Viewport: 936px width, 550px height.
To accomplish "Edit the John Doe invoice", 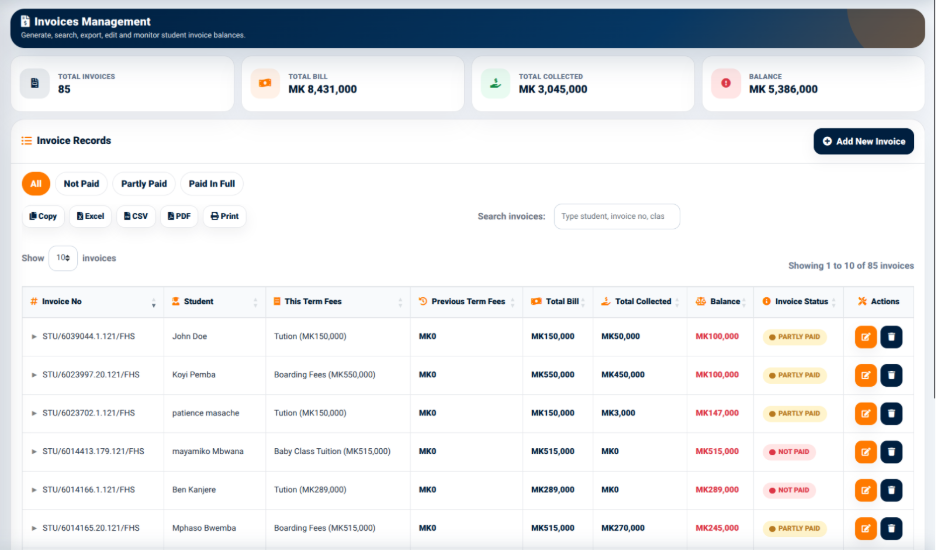I will 866,337.
